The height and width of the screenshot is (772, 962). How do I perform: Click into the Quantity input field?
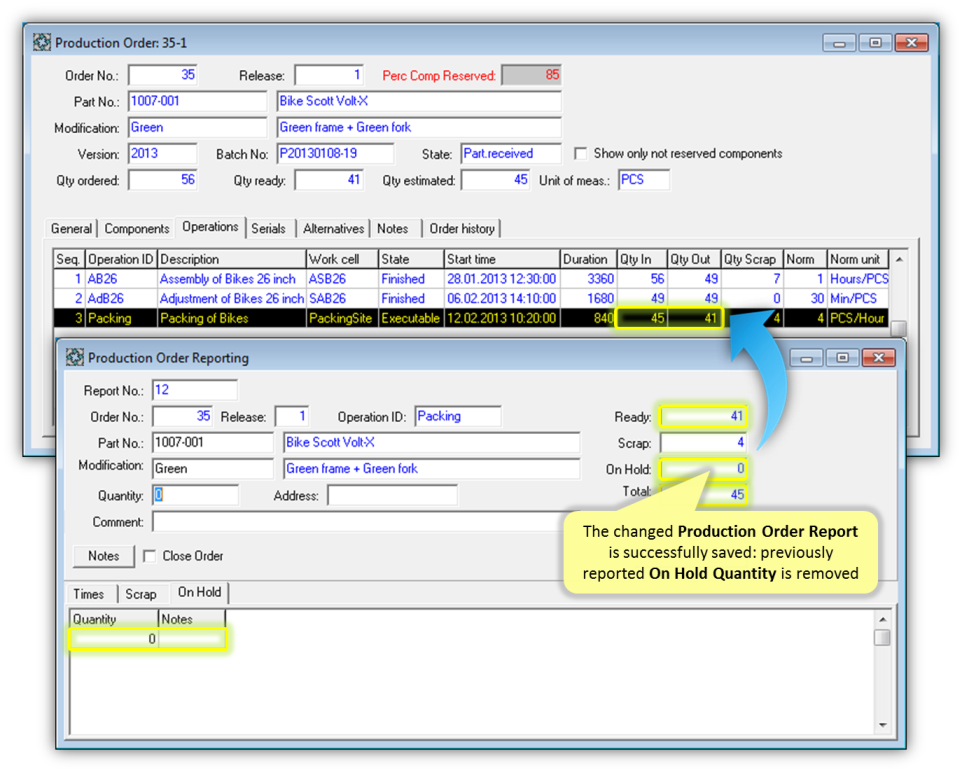point(196,495)
